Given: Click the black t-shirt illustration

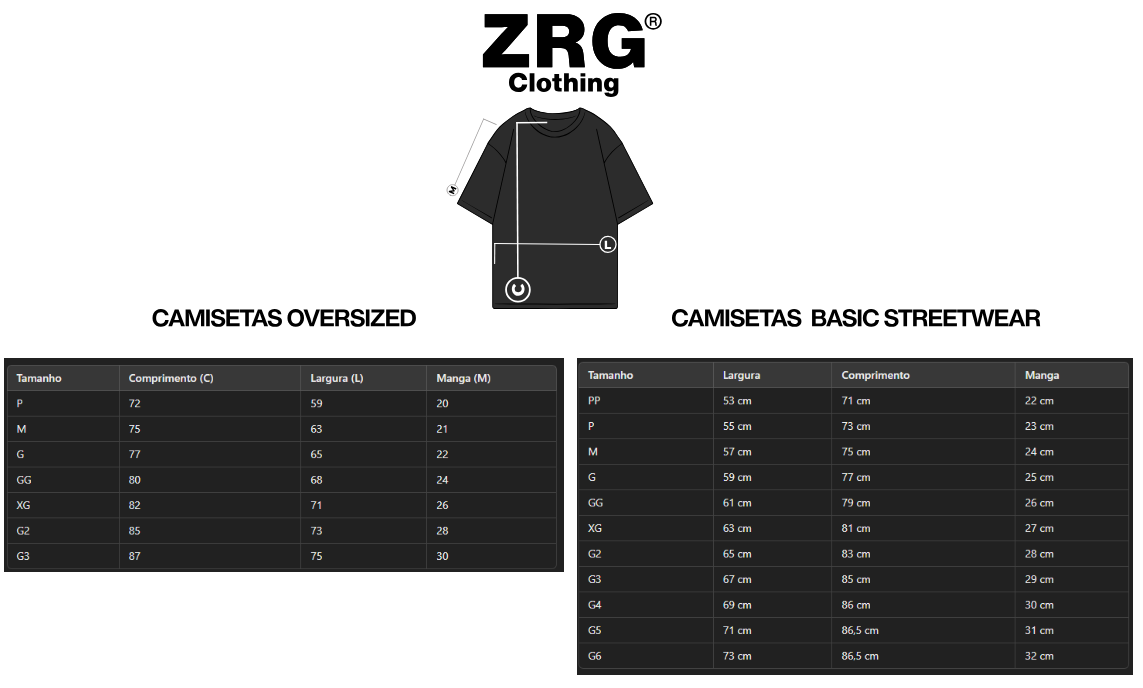Looking at the screenshot, I should click(555, 208).
